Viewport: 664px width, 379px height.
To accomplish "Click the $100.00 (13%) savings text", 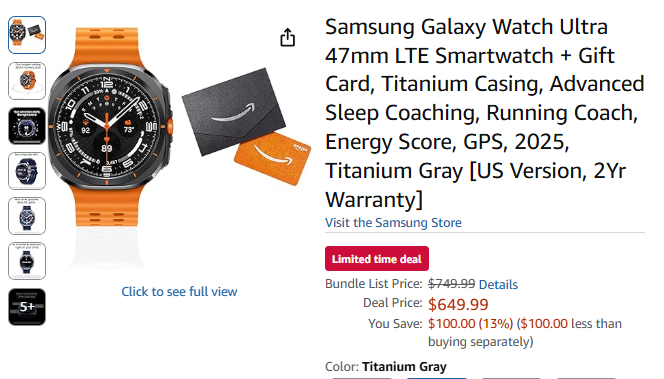I will click(x=470, y=324).
